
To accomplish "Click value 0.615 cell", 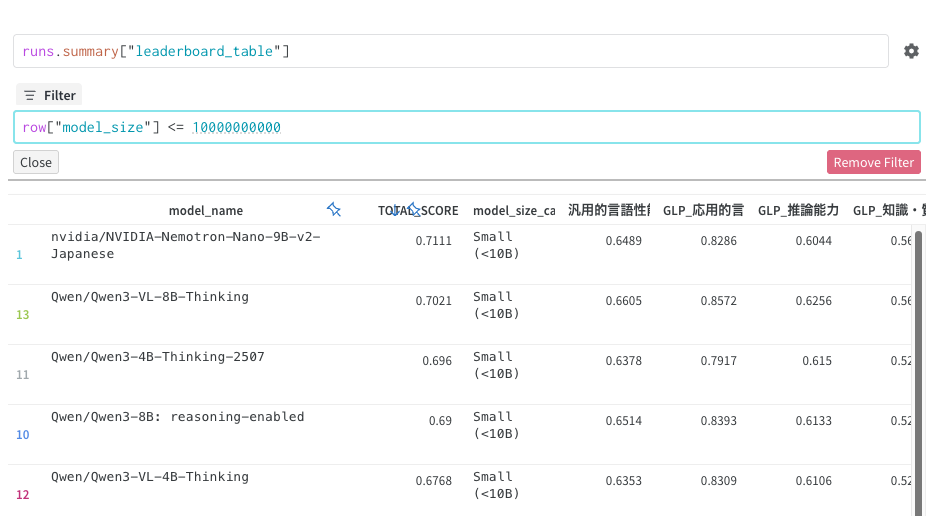I will pyautogui.click(x=817, y=361).
